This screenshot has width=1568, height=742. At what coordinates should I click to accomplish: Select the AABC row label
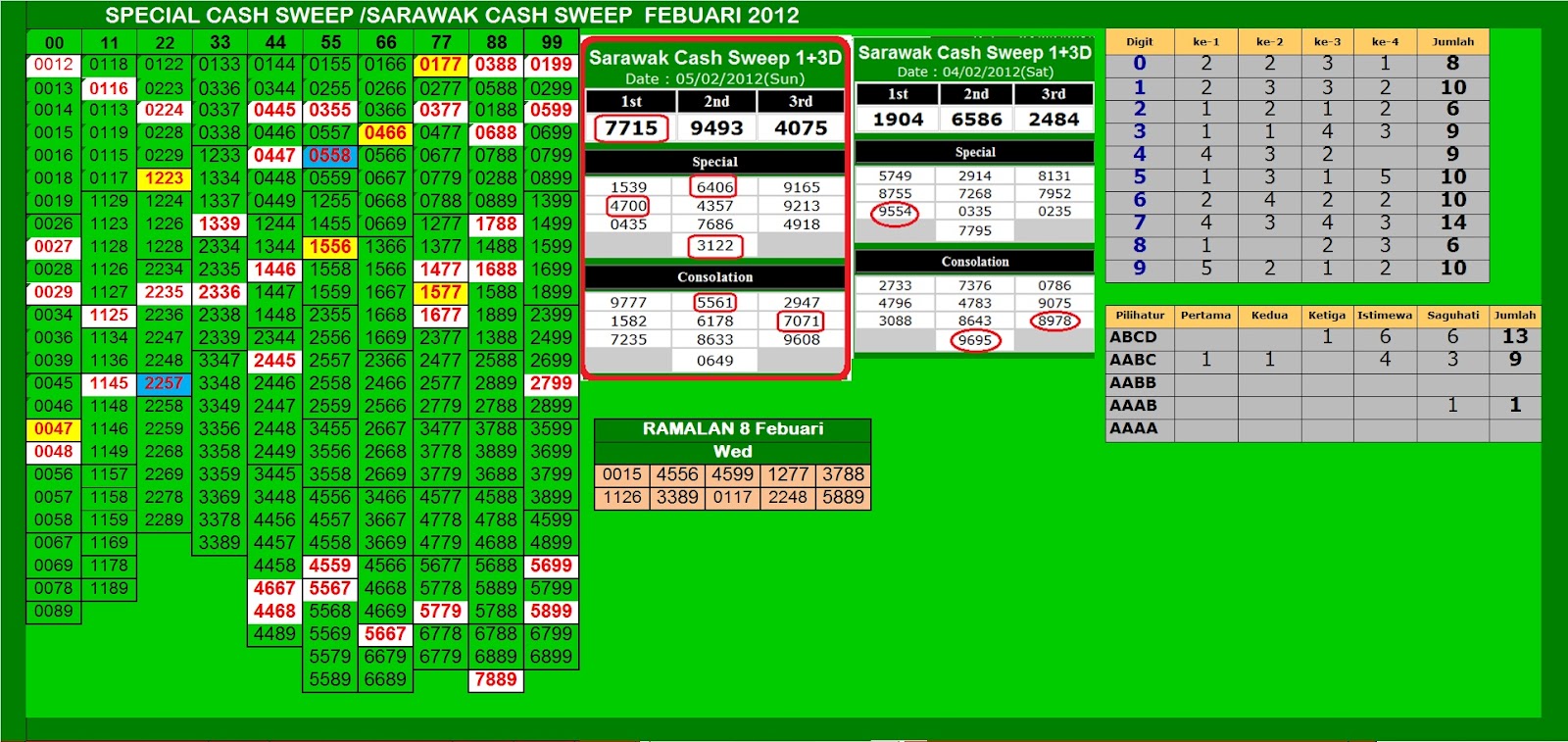pos(1133,360)
